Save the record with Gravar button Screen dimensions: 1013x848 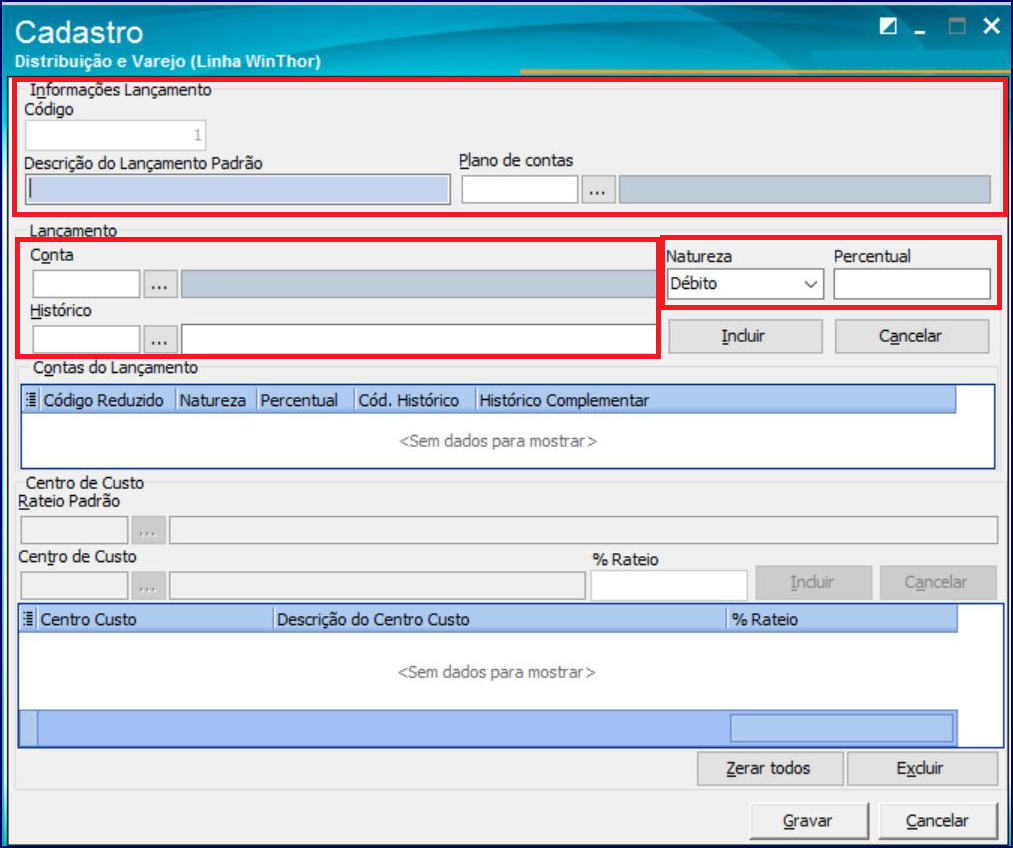(809, 821)
